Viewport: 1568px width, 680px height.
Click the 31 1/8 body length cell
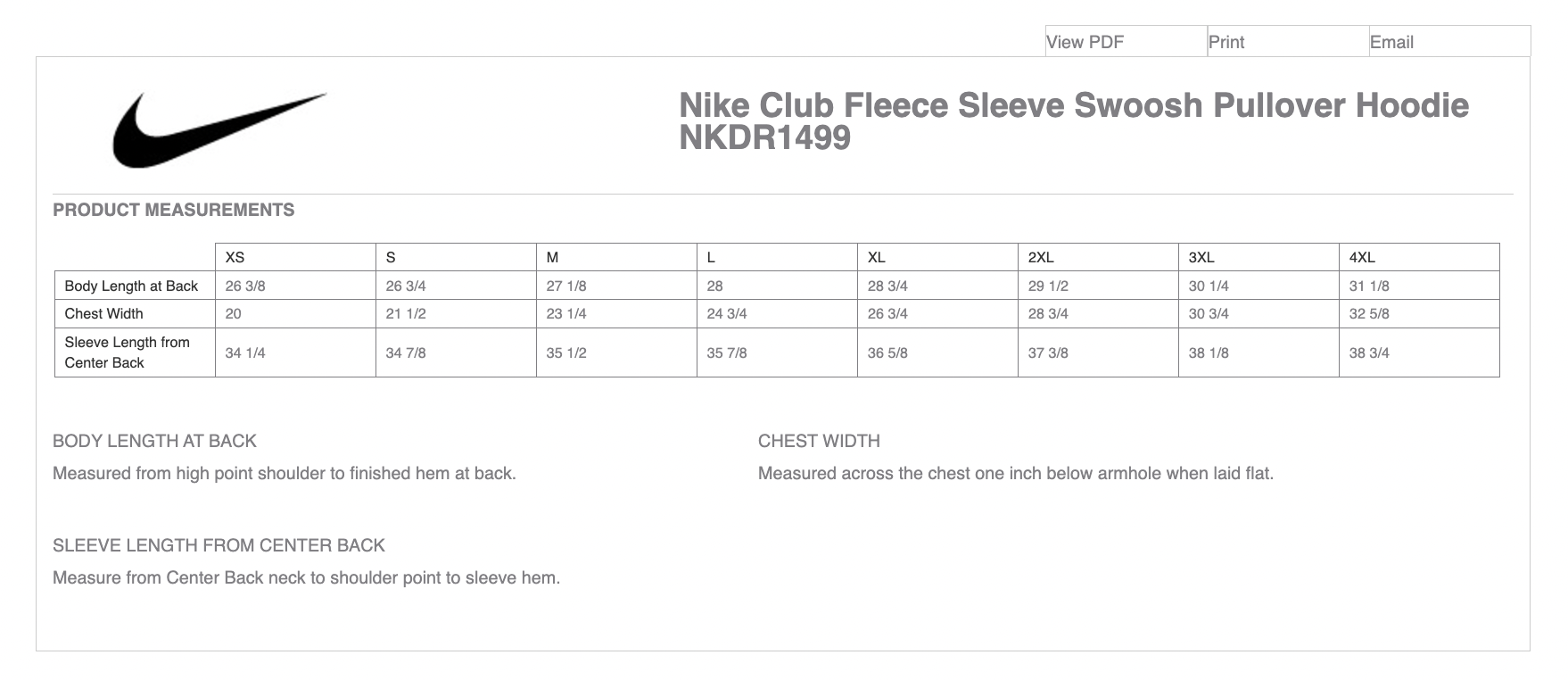1368,286
